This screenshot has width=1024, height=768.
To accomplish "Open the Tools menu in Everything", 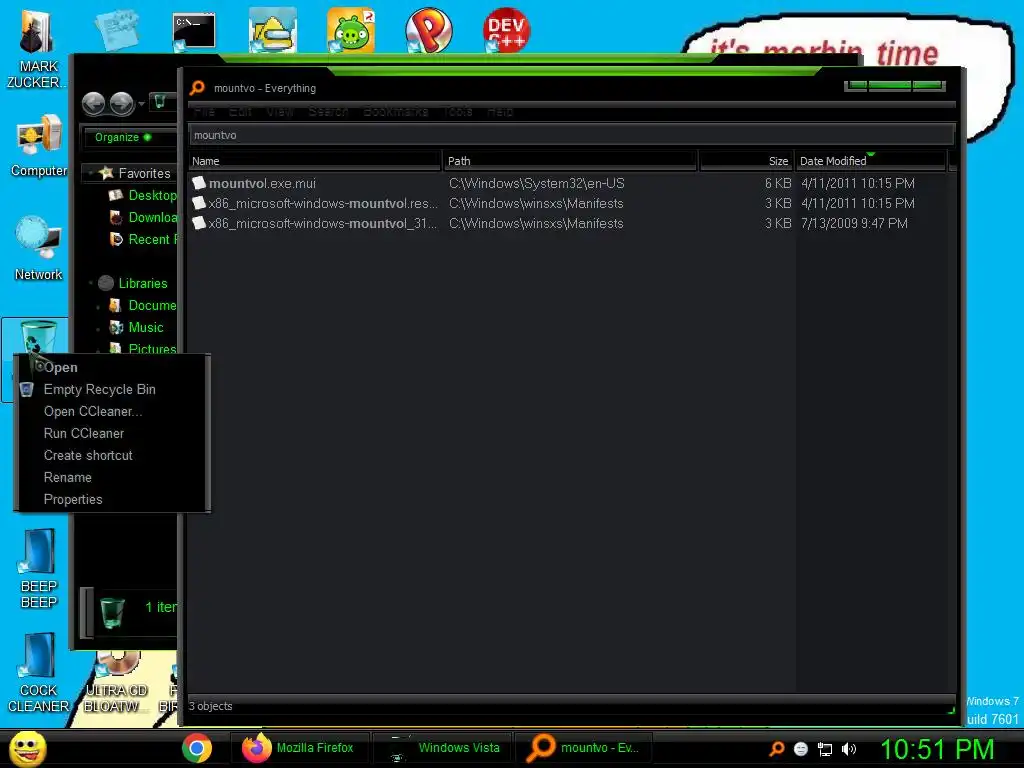I will (458, 112).
